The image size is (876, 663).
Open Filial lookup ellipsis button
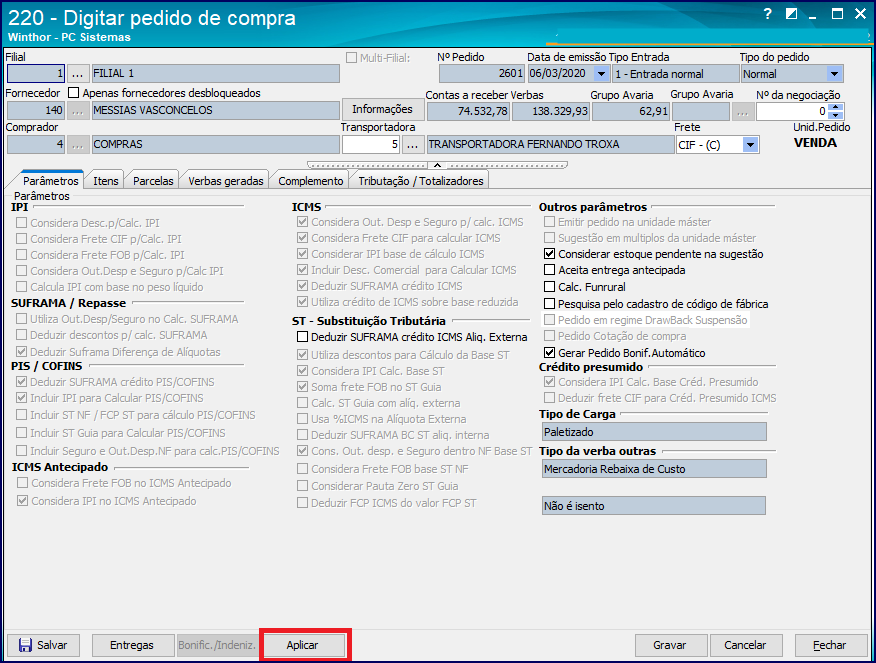(x=78, y=74)
